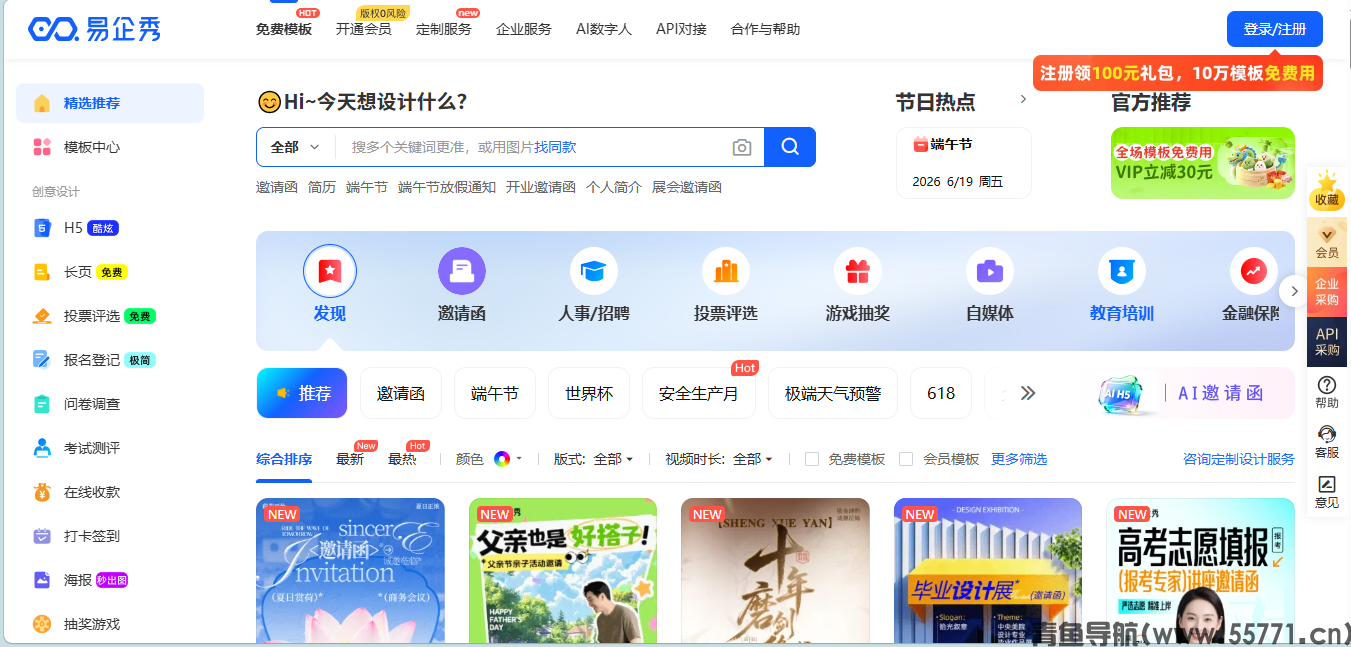Select the 极端天气预警 tag
1351x647 pixels.
coord(833,393)
